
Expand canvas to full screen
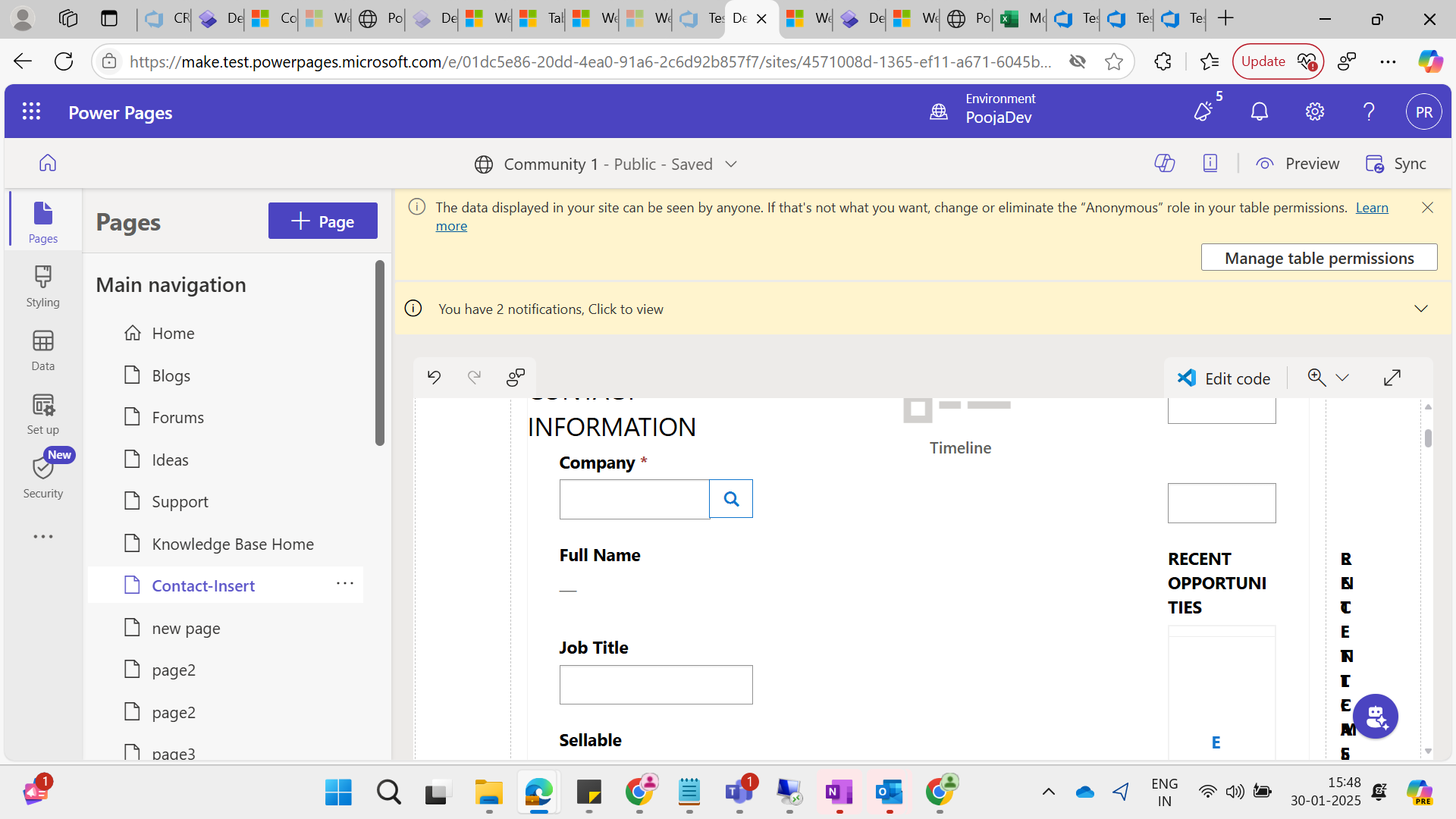1392,378
